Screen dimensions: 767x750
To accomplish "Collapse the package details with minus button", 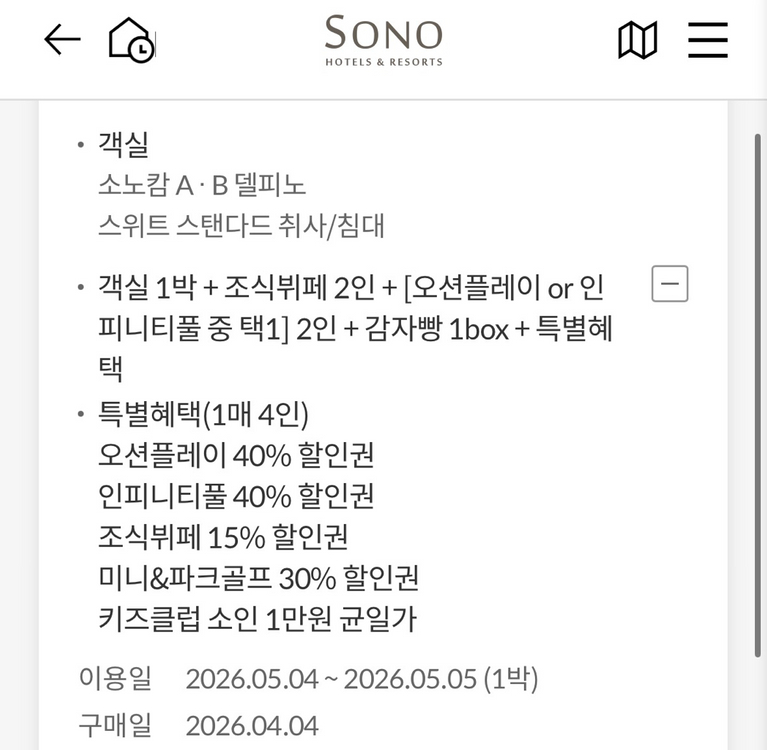I will click(x=670, y=285).
